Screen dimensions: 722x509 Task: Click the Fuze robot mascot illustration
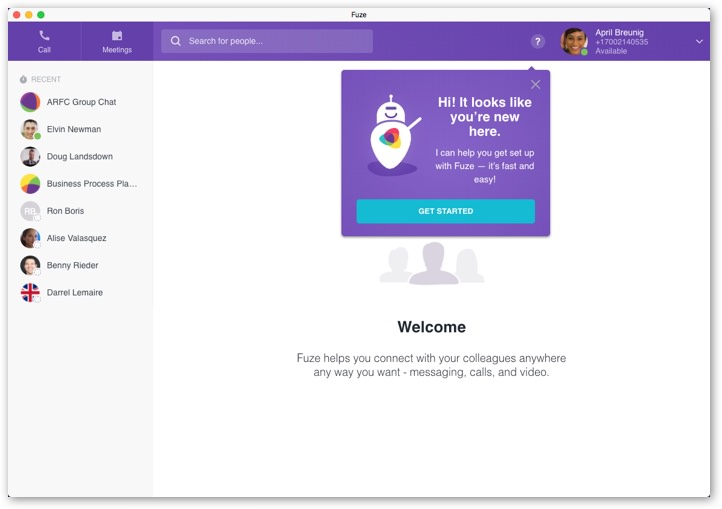[394, 135]
